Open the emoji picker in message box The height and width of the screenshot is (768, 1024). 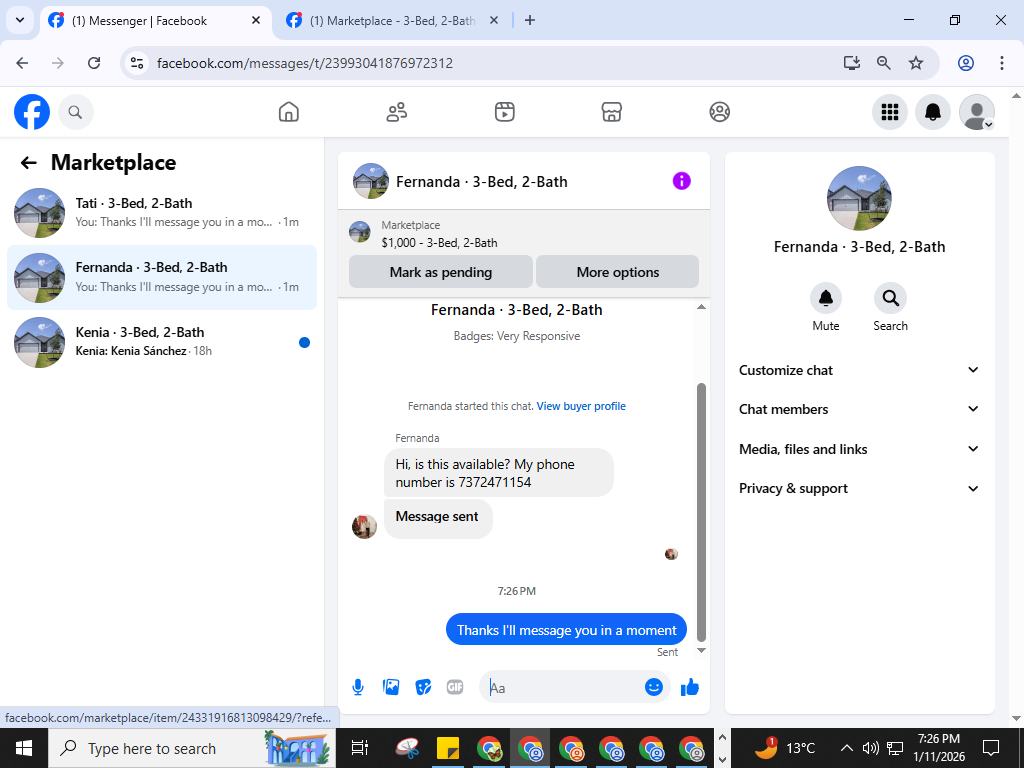click(x=654, y=687)
